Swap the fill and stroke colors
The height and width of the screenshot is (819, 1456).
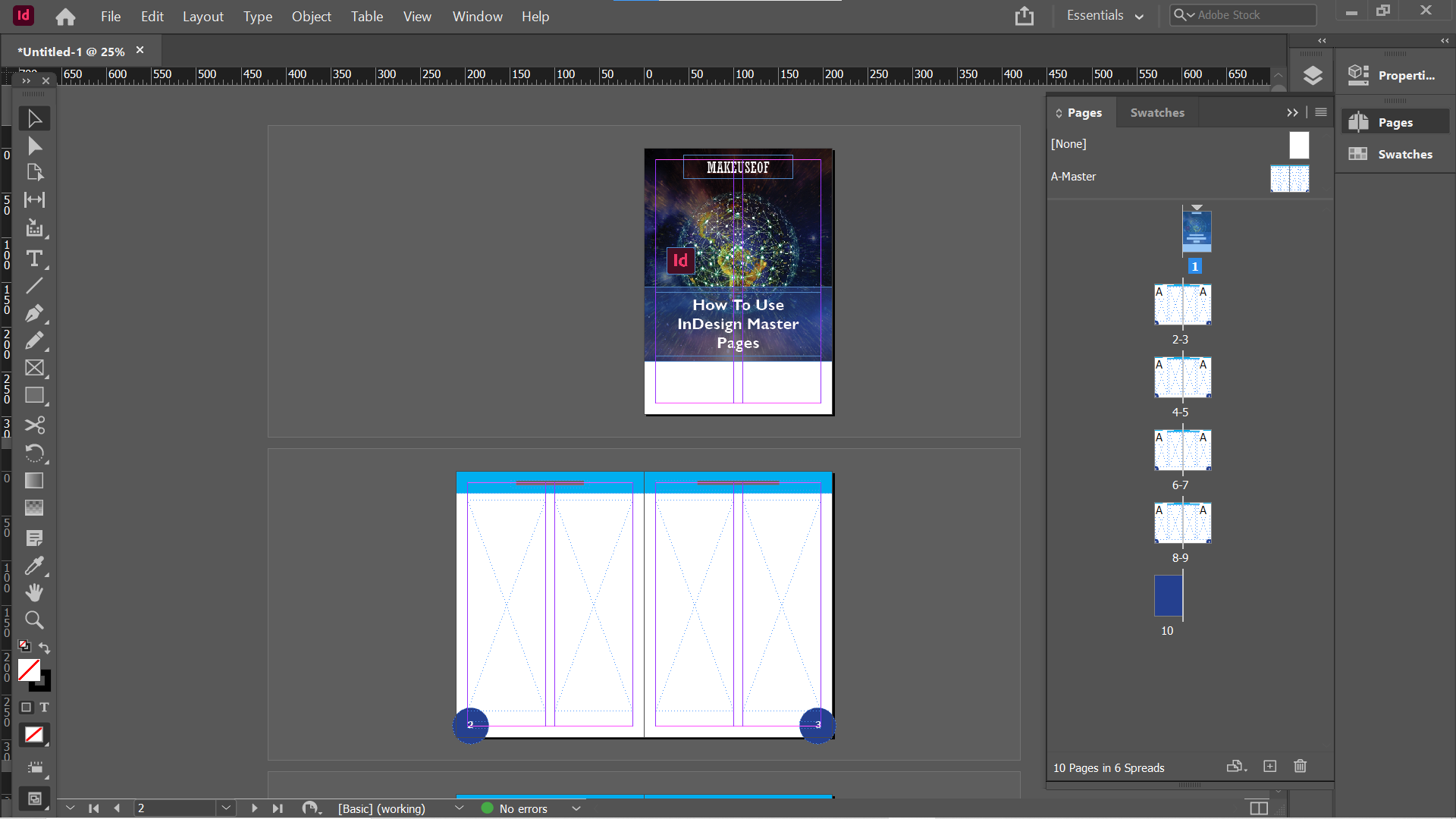pos(44,648)
